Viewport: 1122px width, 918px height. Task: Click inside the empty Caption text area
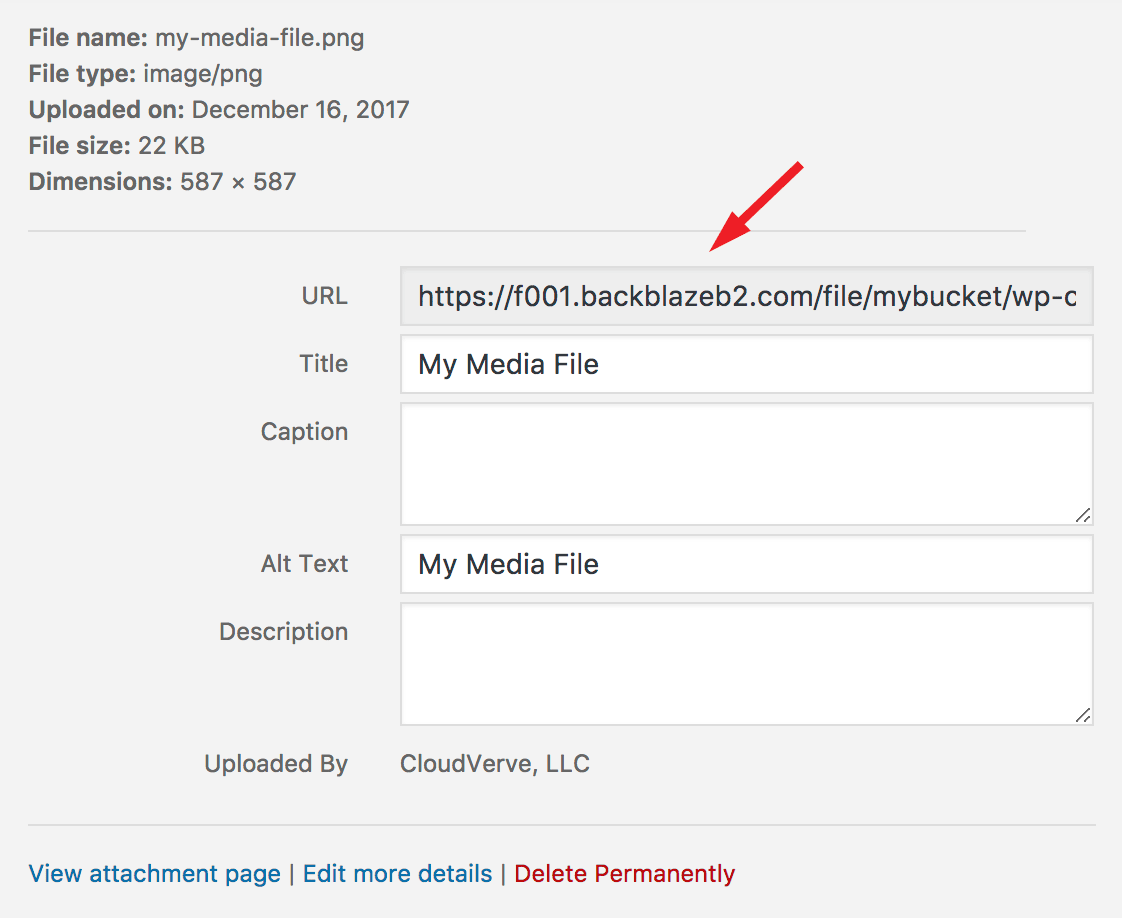(x=746, y=464)
